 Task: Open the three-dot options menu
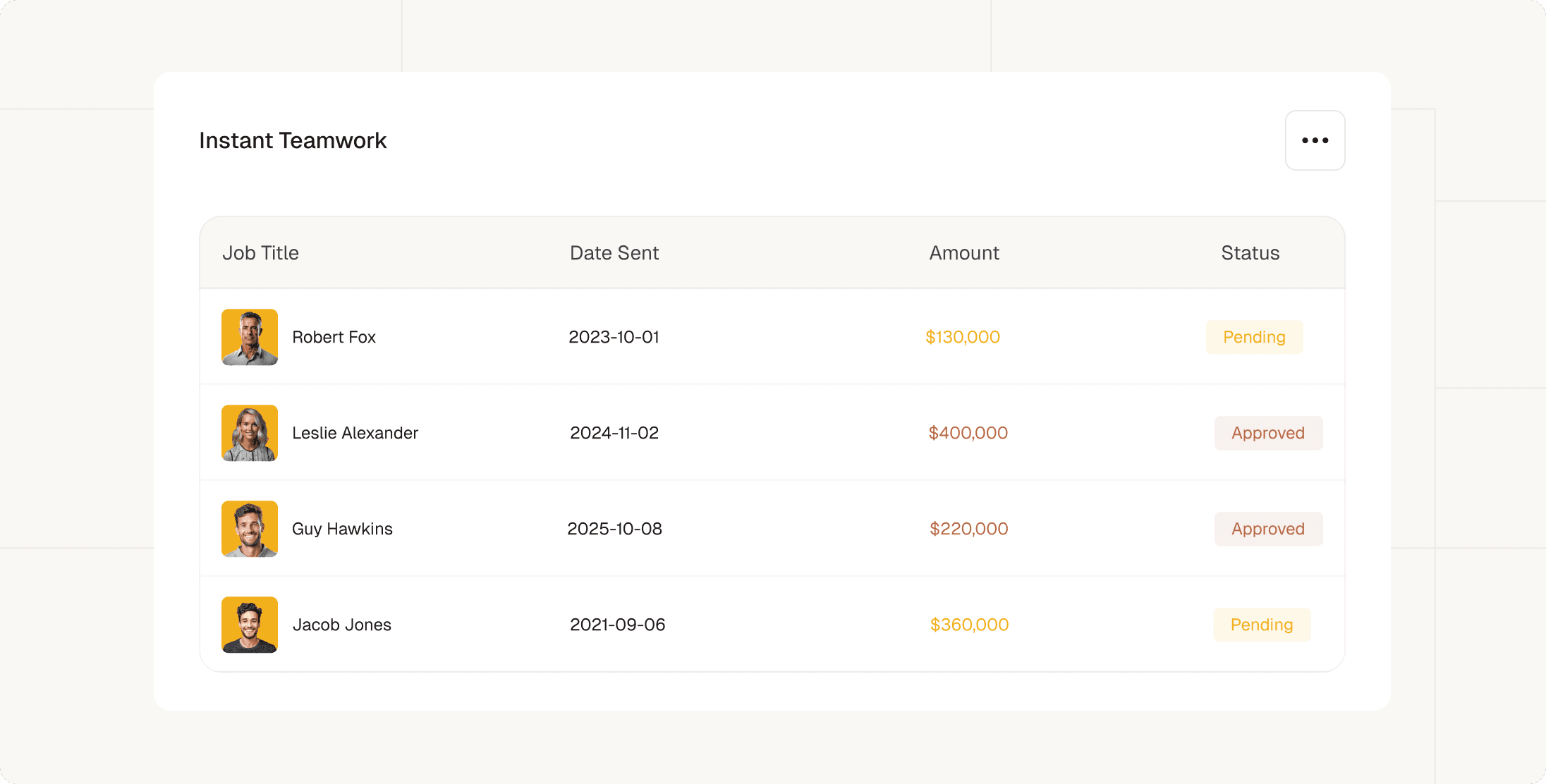tap(1315, 140)
